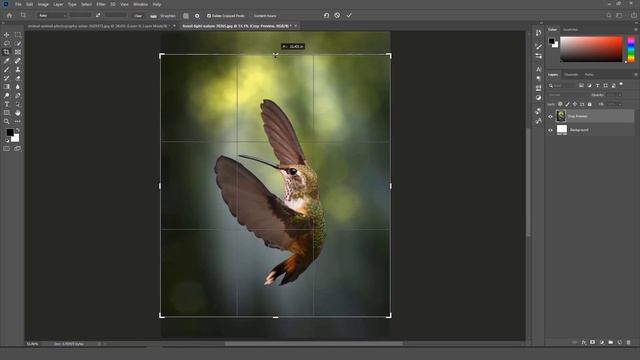
Task: Commit the crop with the checkmark
Action: tap(349, 16)
